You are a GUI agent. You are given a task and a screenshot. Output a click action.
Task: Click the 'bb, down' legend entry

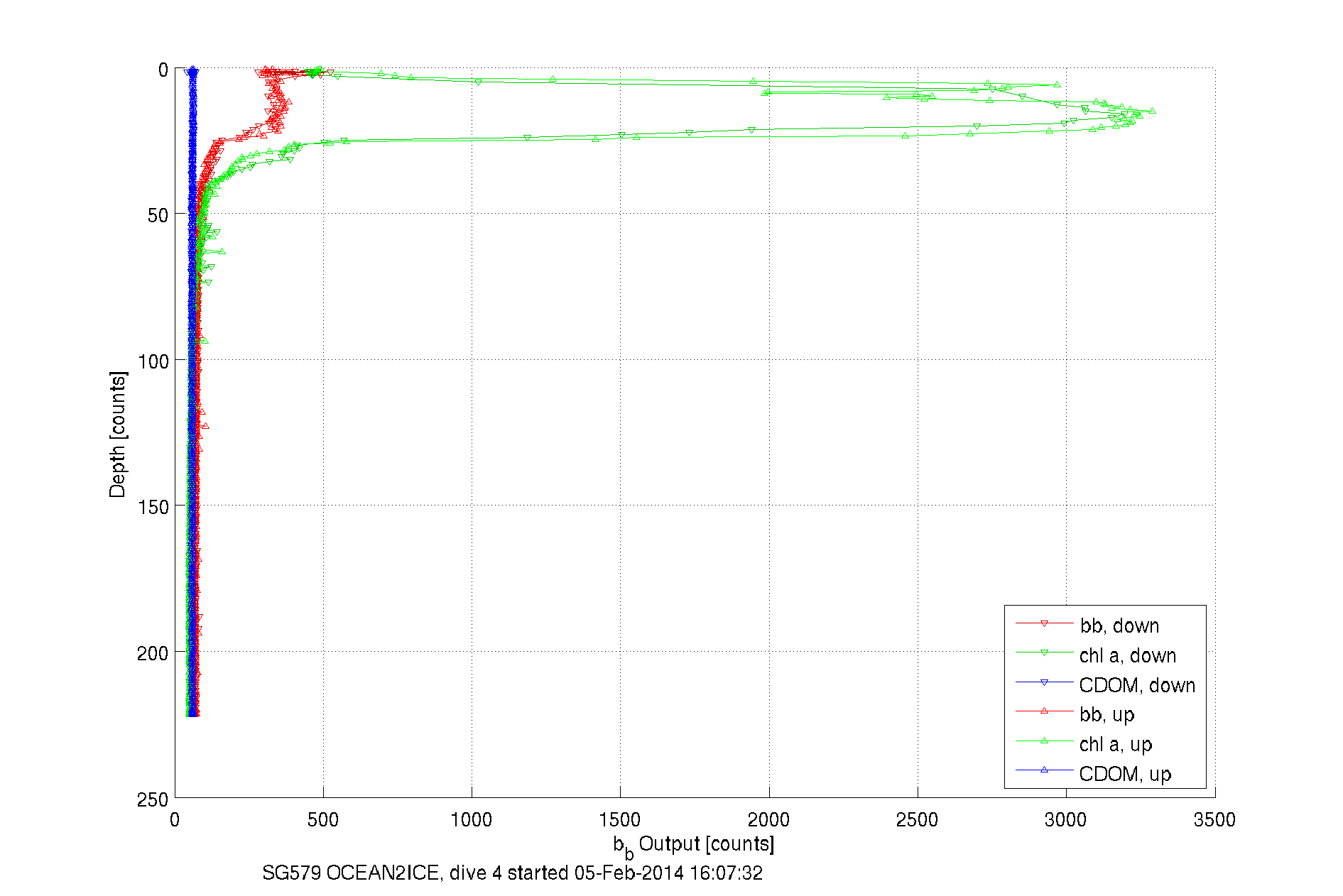click(x=1119, y=625)
